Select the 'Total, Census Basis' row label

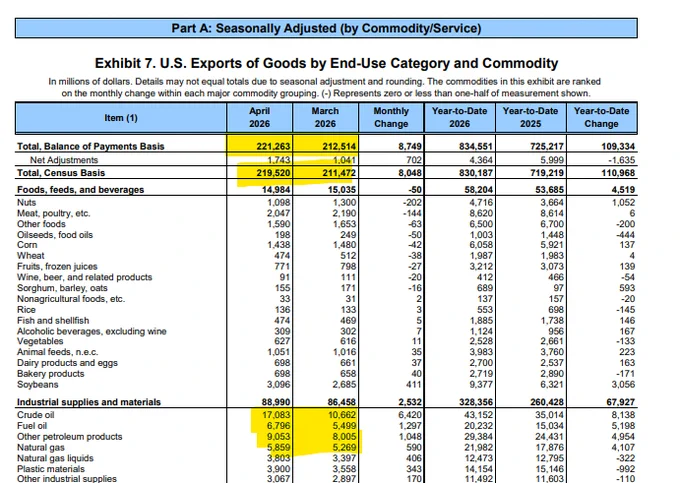pos(61,173)
